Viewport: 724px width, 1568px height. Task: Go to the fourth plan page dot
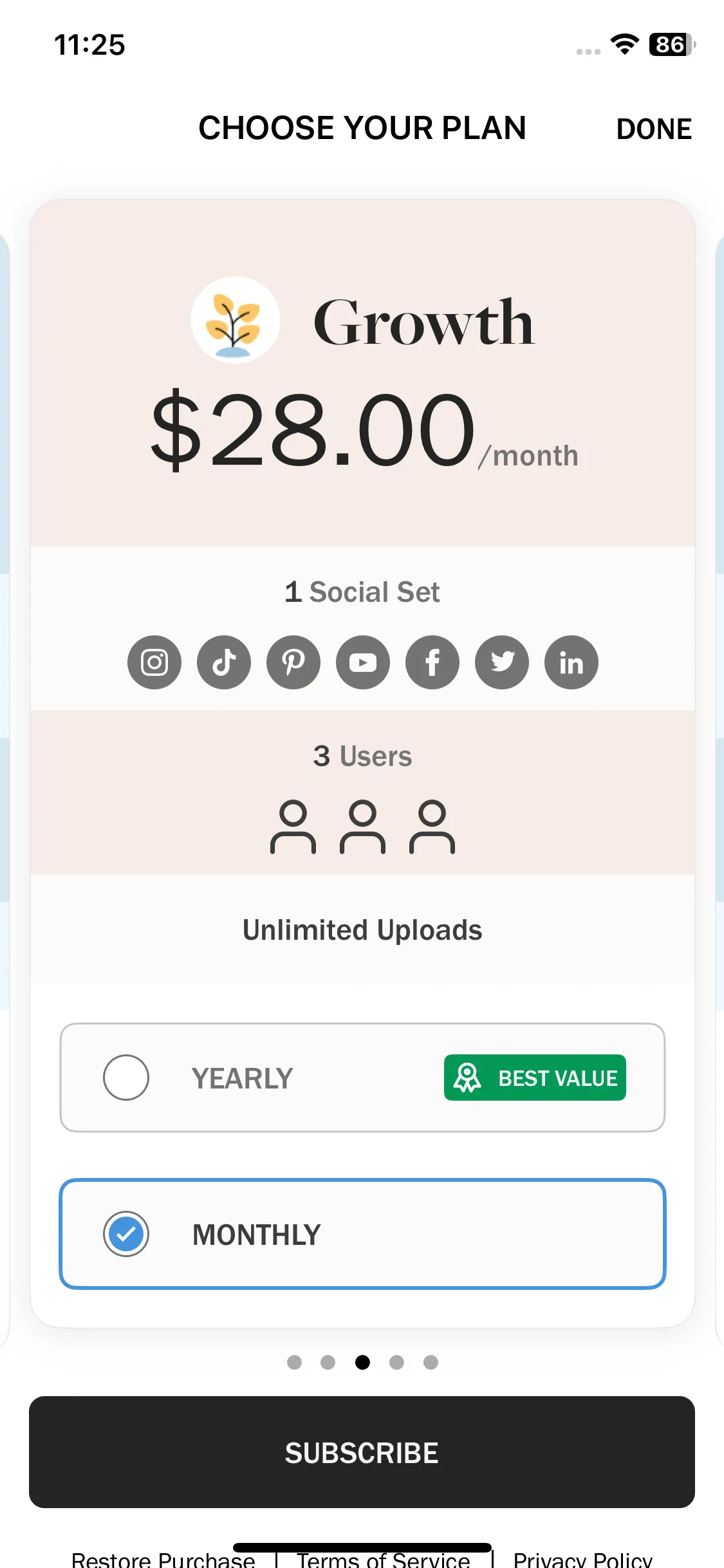[396, 1362]
